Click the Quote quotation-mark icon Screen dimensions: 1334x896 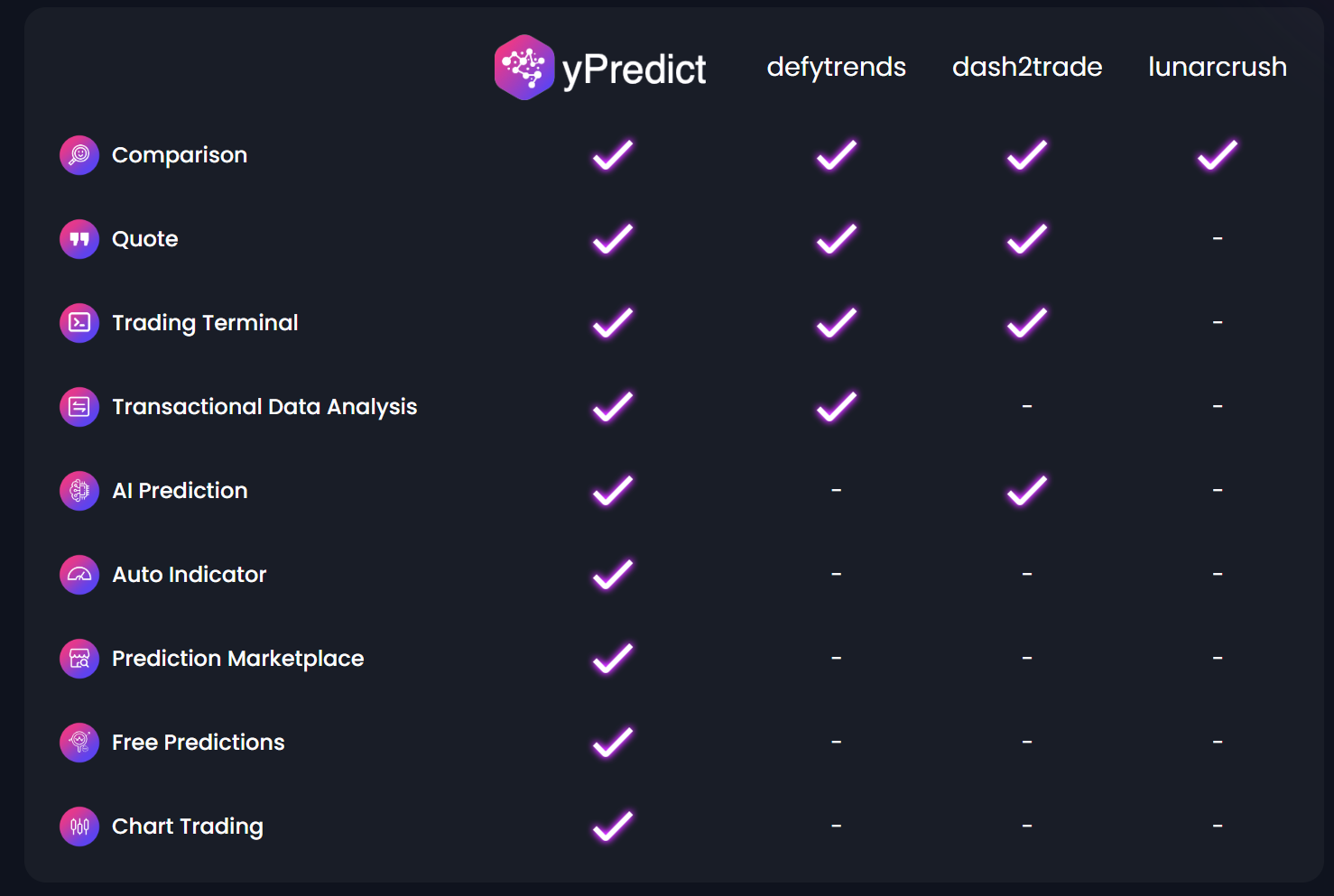pos(79,239)
